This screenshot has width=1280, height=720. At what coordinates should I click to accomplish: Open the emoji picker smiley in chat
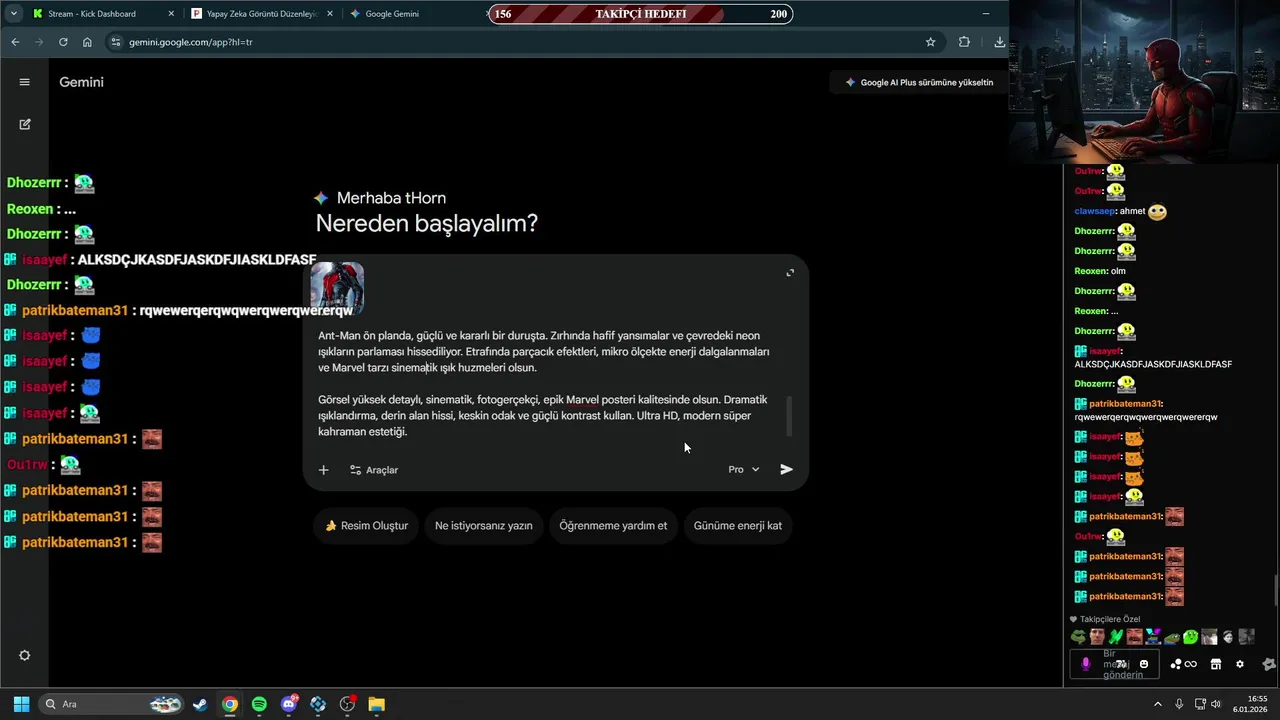(1144, 664)
